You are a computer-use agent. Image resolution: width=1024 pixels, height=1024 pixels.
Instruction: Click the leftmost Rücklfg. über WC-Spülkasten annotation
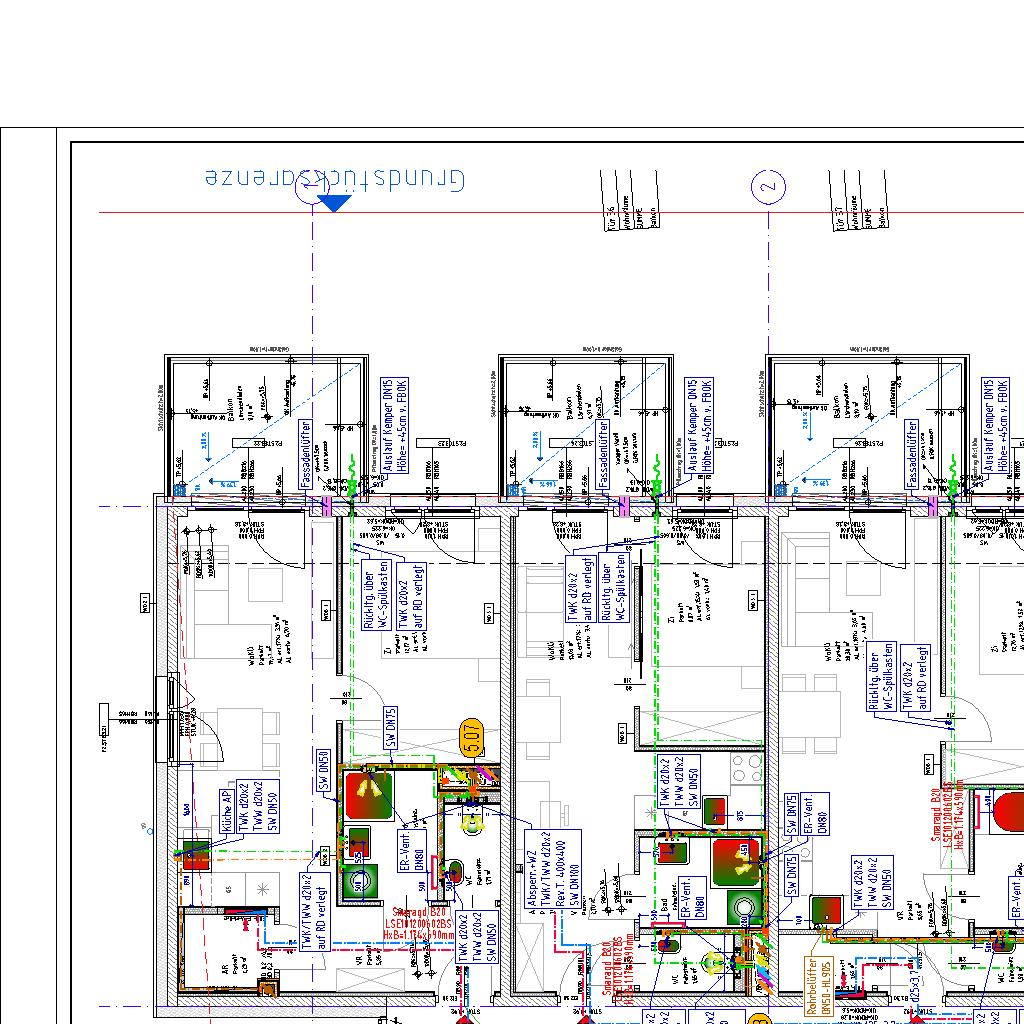click(x=369, y=594)
